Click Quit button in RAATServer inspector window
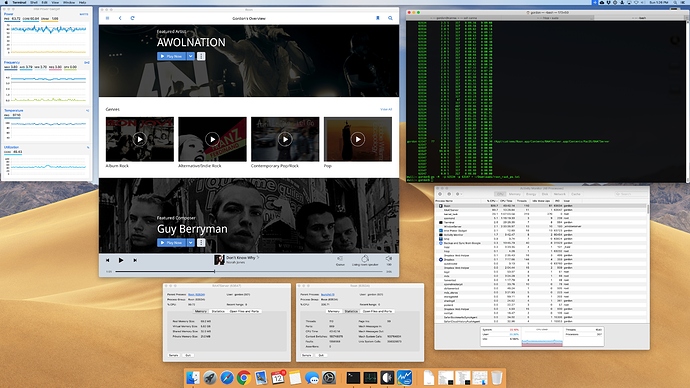The image size is (690, 388). (188, 355)
